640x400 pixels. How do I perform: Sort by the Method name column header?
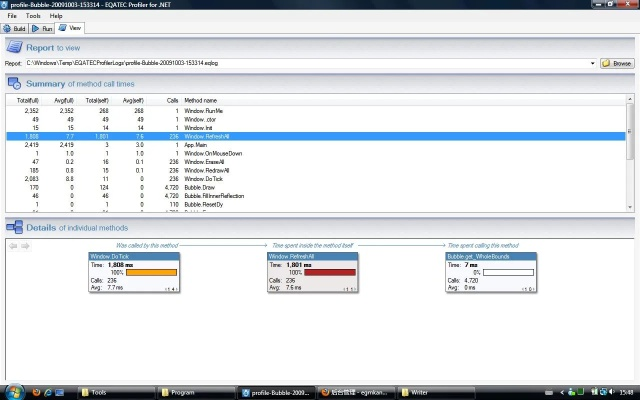[201, 101]
